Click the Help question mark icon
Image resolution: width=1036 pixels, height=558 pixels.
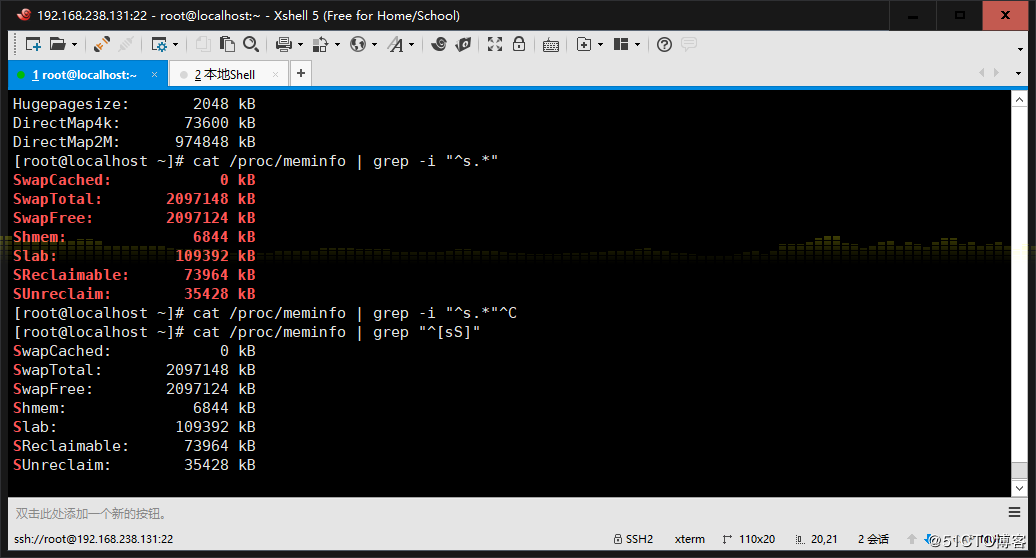click(x=664, y=44)
